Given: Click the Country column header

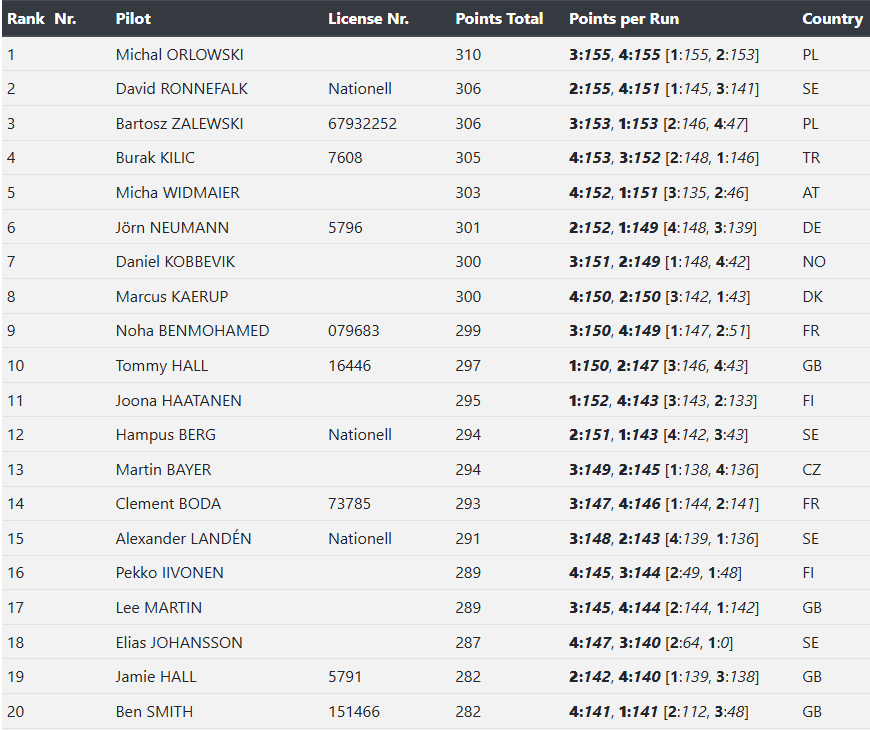Looking at the screenshot, I should point(832,19).
